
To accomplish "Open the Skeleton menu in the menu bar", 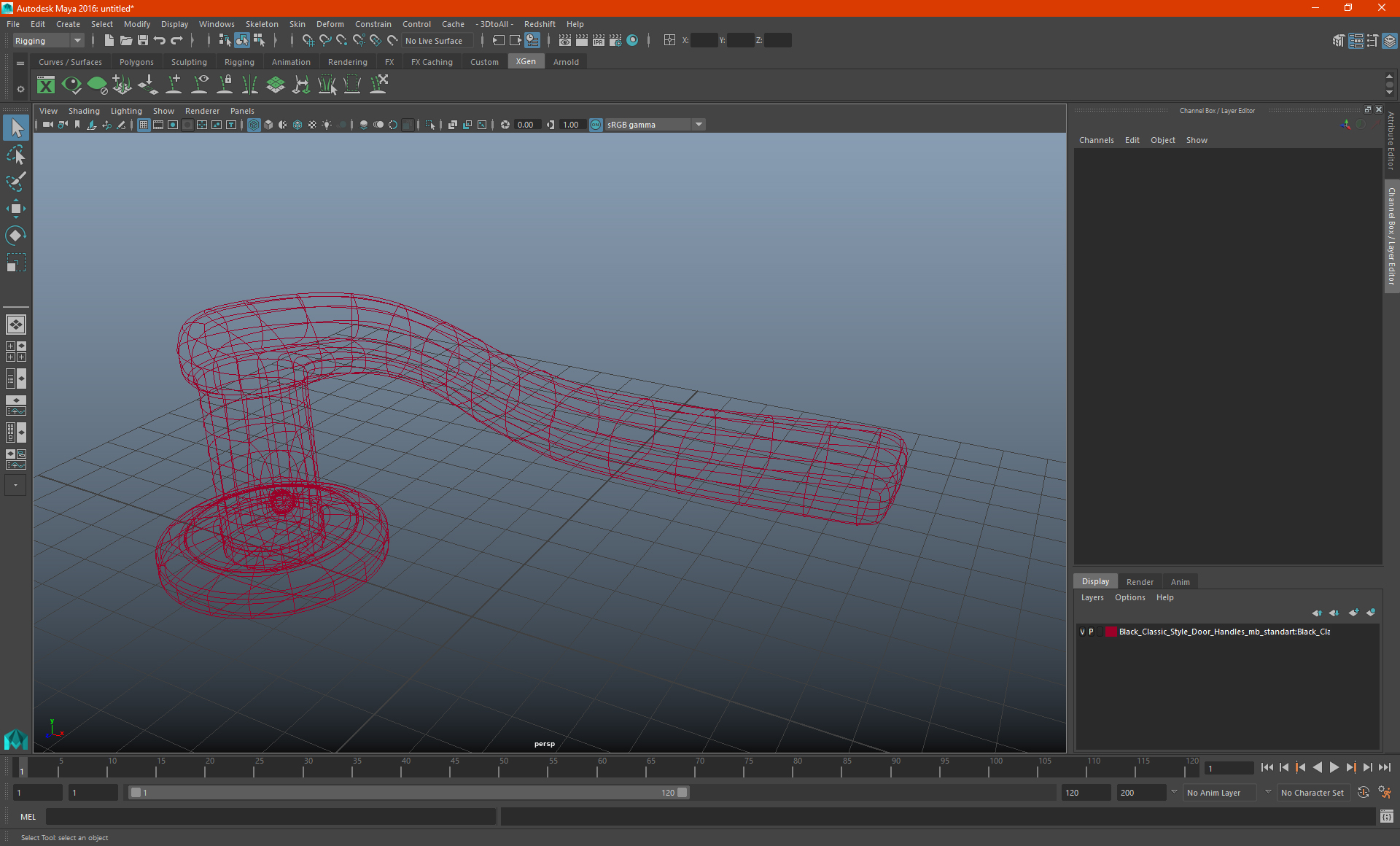I will 262,24.
